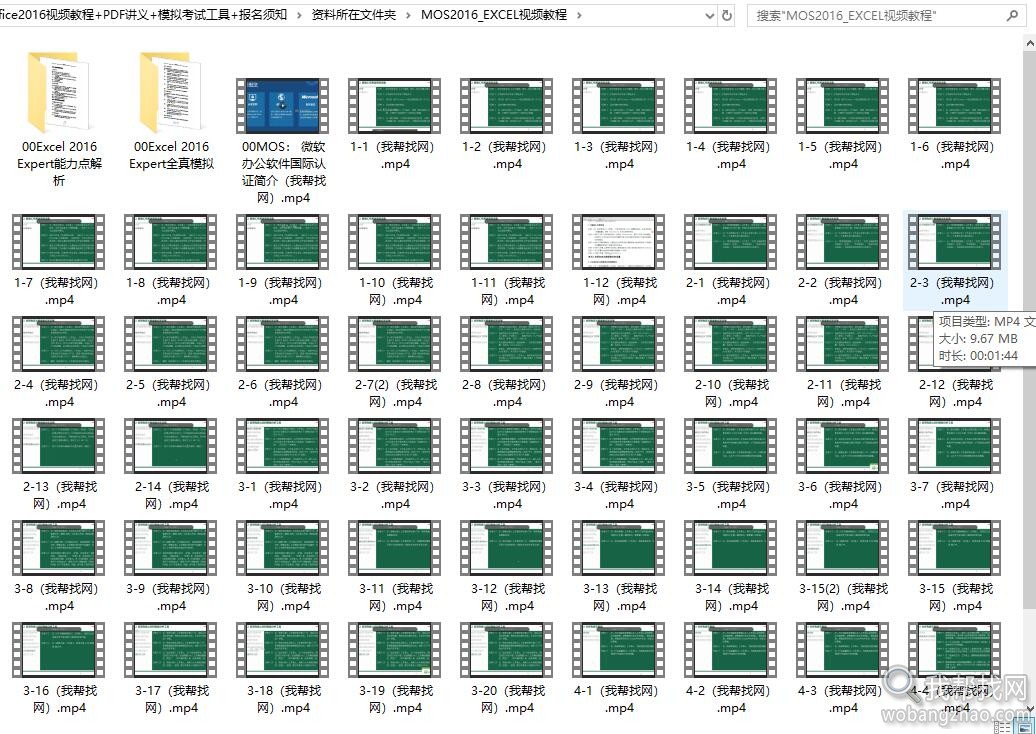Select the 1-2（我帮找网）.mp4 video icon
Image resolution: width=1036 pixels, height=734 pixels.
(x=507, y=106)
